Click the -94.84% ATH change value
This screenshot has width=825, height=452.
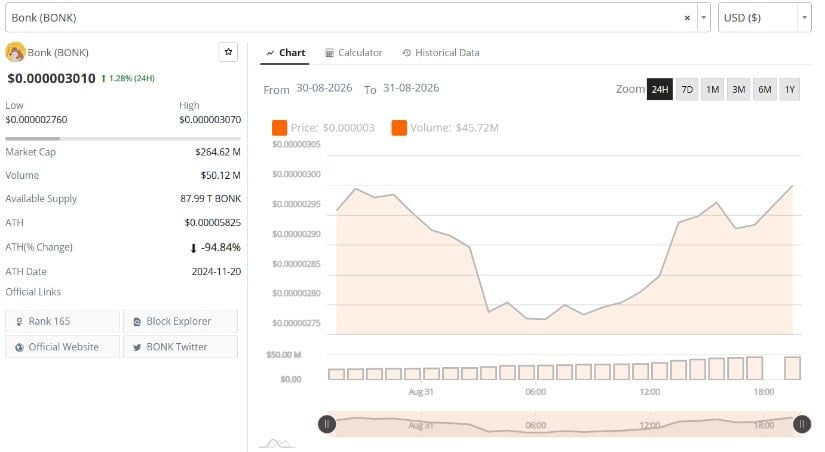pyautogui.click(x=215, y=247)
